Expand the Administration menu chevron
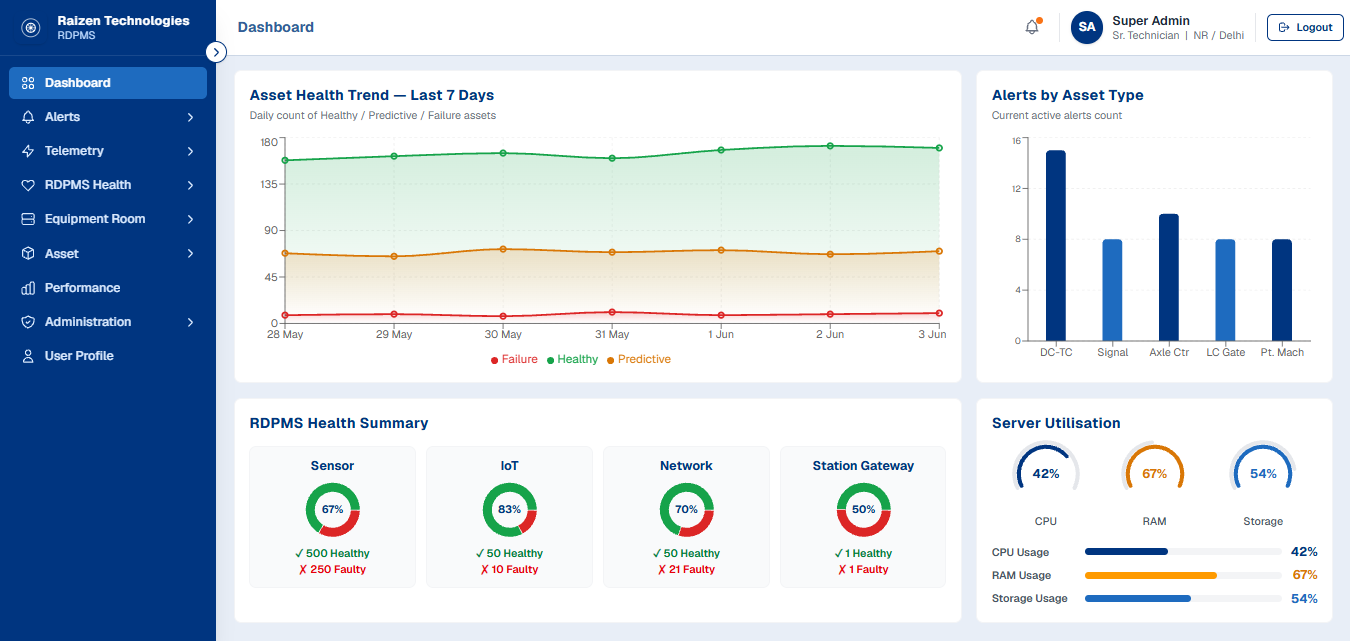Viewport: 1350px width, 641px height. point(190,322)
